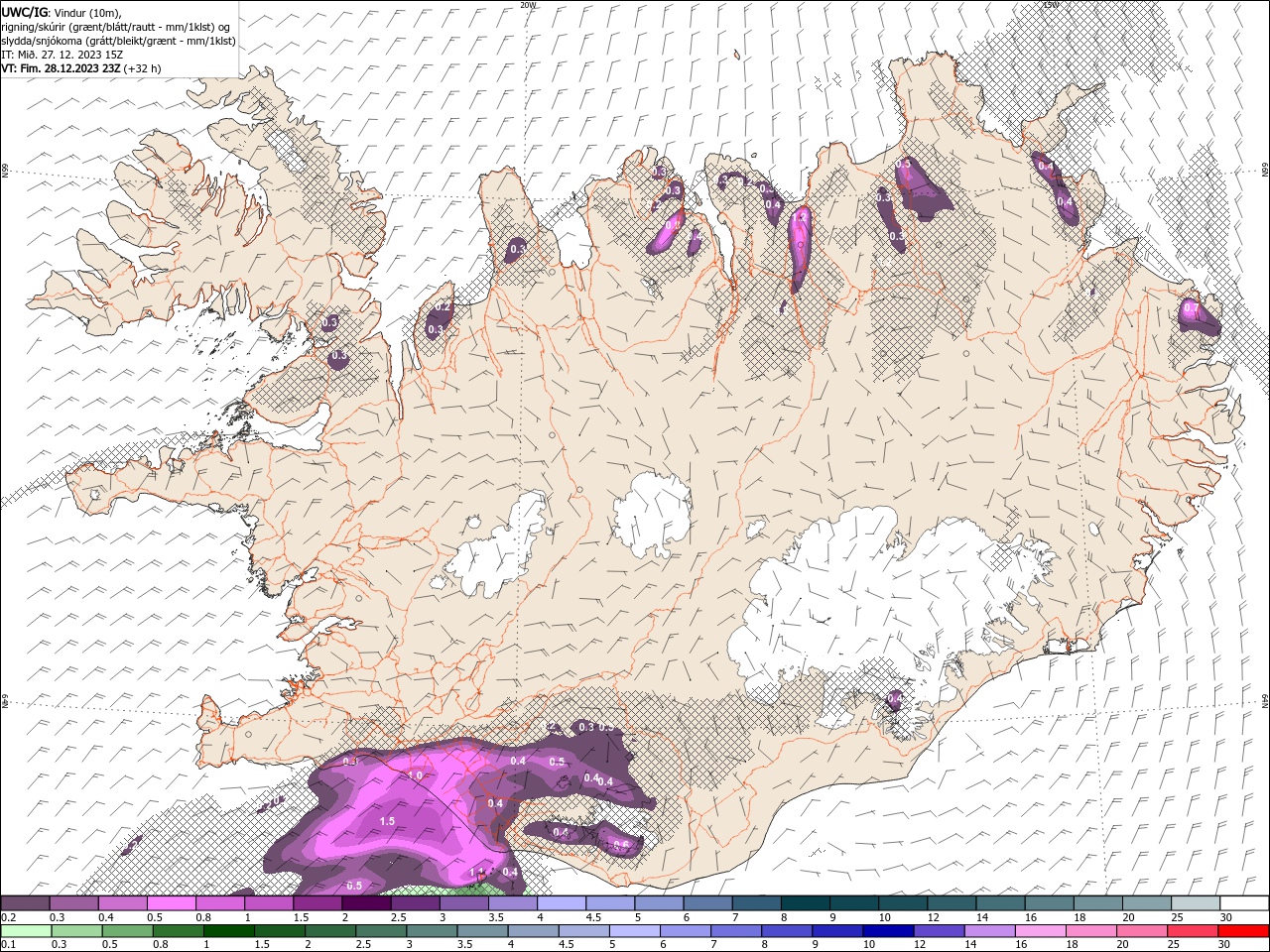Pick the bright red 30 swatch in lower legend
The width and height of the screenshot is (1270, 952).
[1242, 931]
